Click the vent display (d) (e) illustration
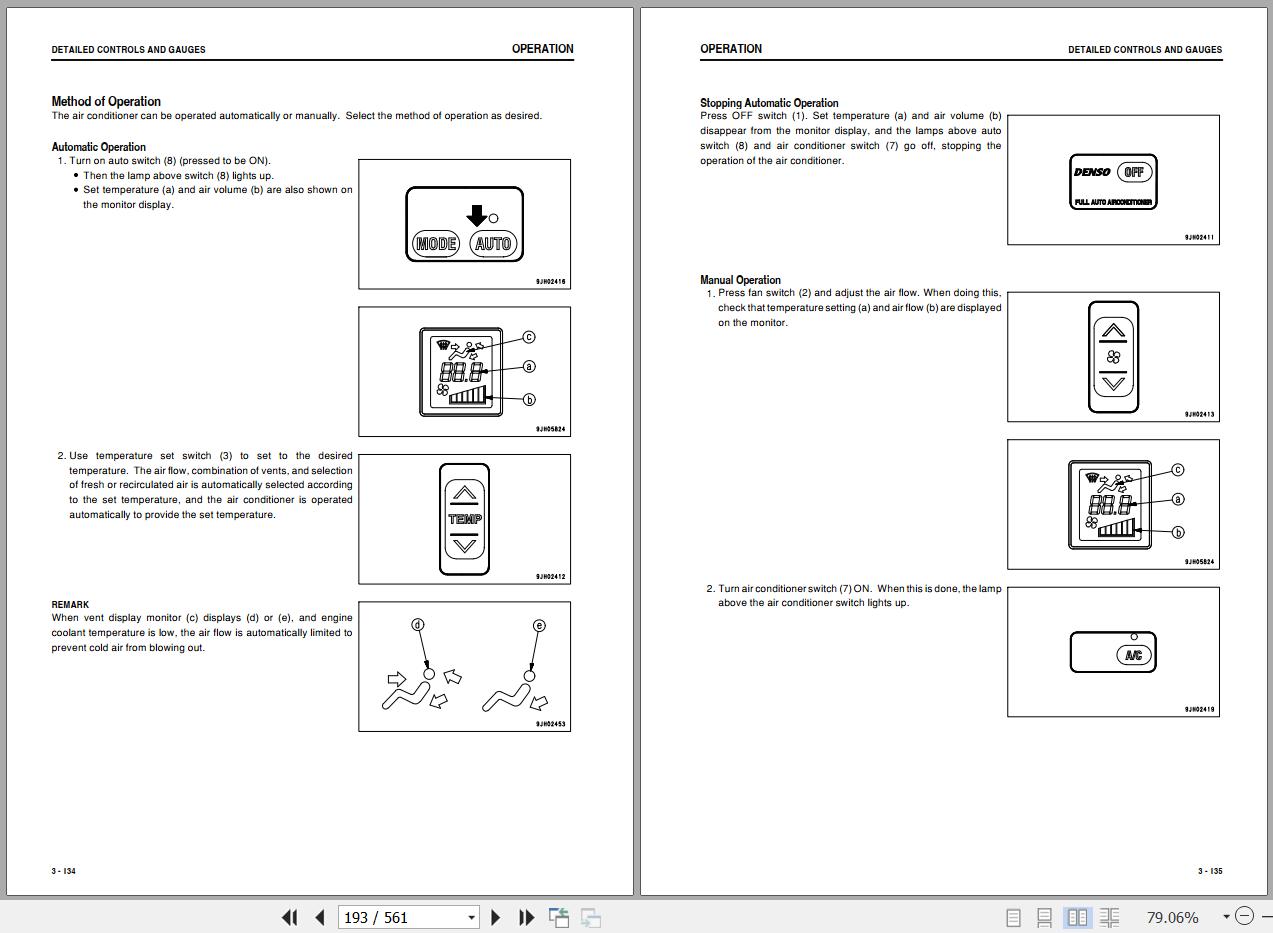This screenshot has width=1273, height=933. 465,666
